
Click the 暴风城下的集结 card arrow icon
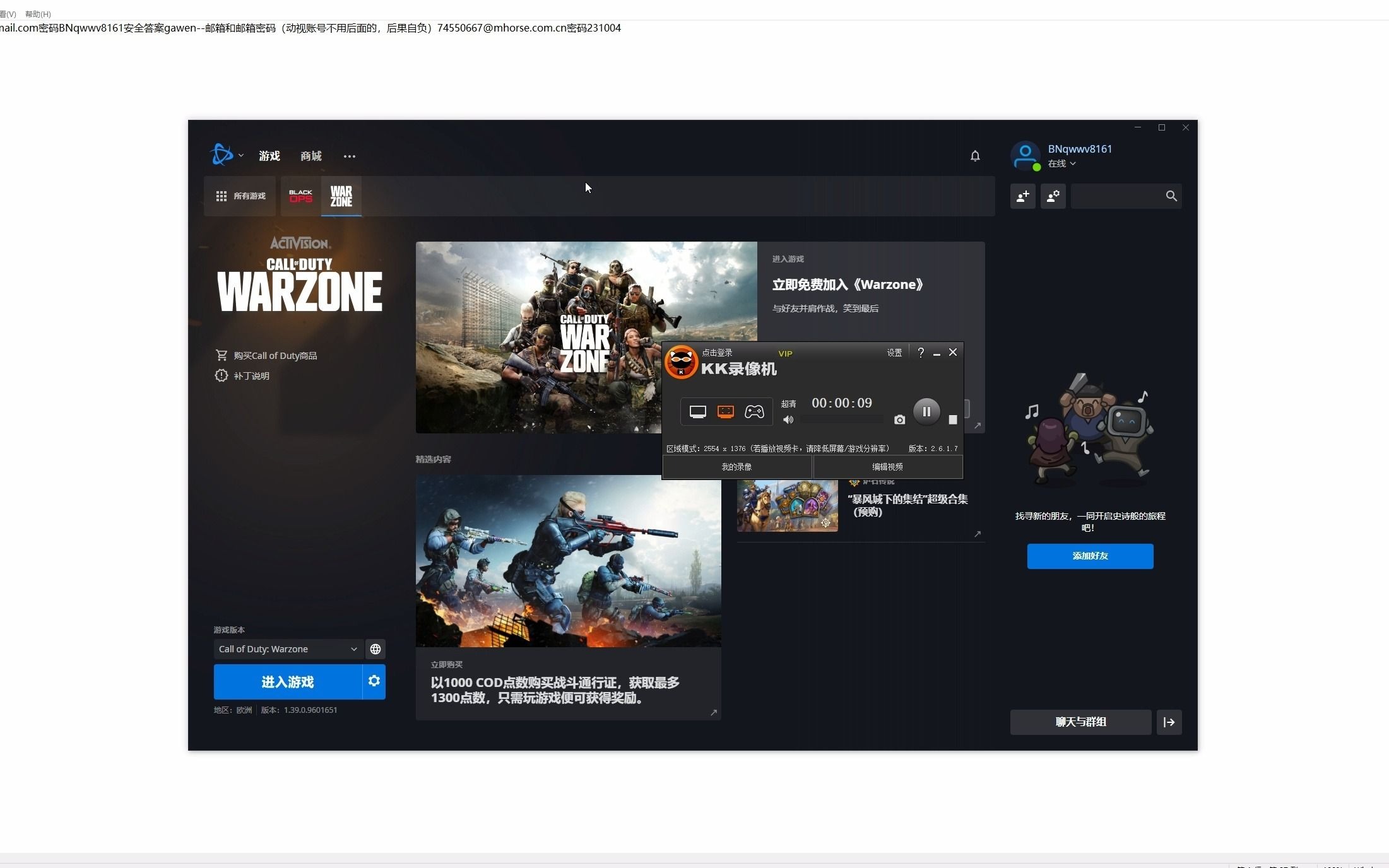click(x=978, y=534)
